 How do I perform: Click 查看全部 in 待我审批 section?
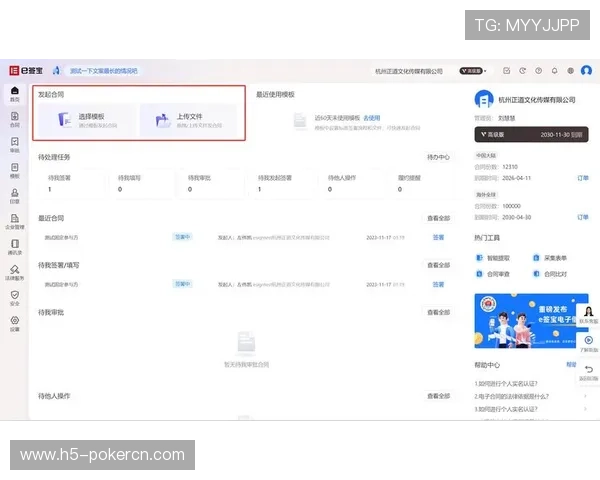click(x=439, y=312)
